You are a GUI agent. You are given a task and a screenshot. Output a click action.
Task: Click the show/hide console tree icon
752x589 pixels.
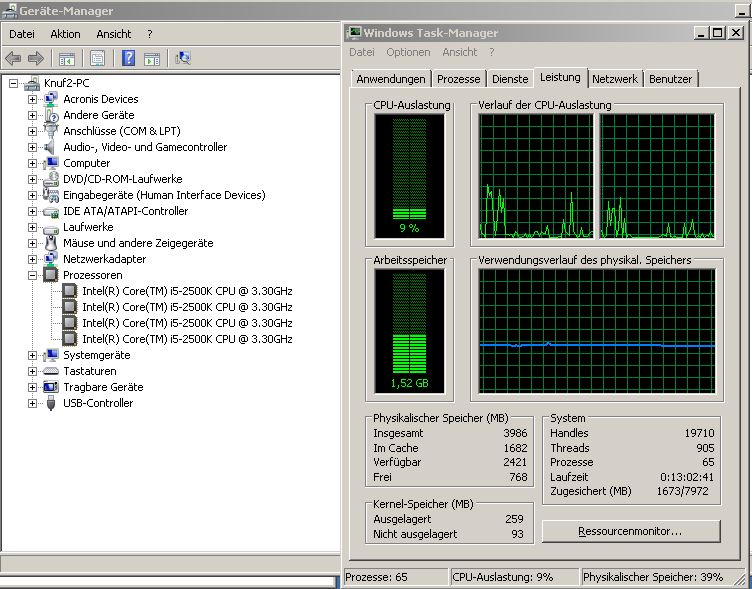coord(67,59)
